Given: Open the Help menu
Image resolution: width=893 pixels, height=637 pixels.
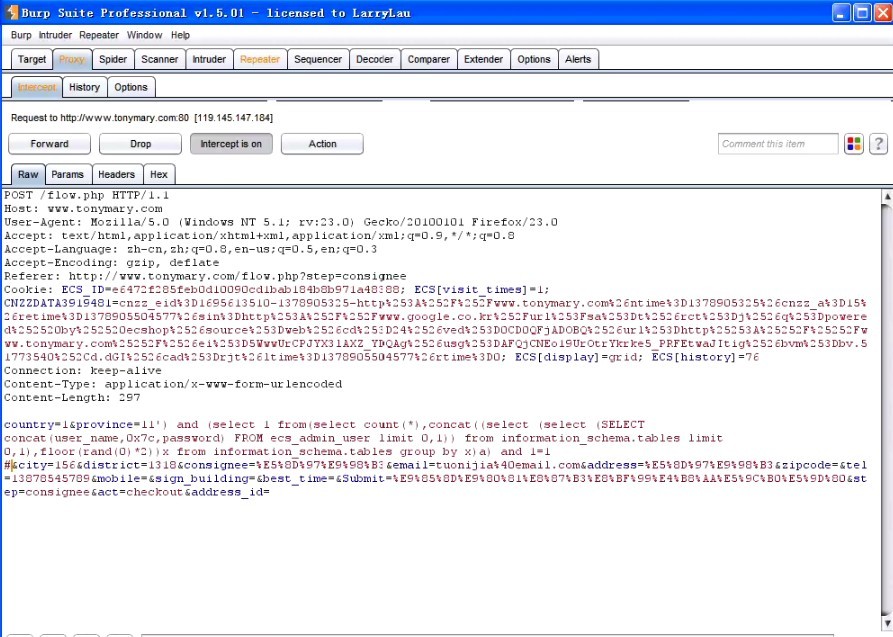Looking at the screenshot, I should point(181,35).
